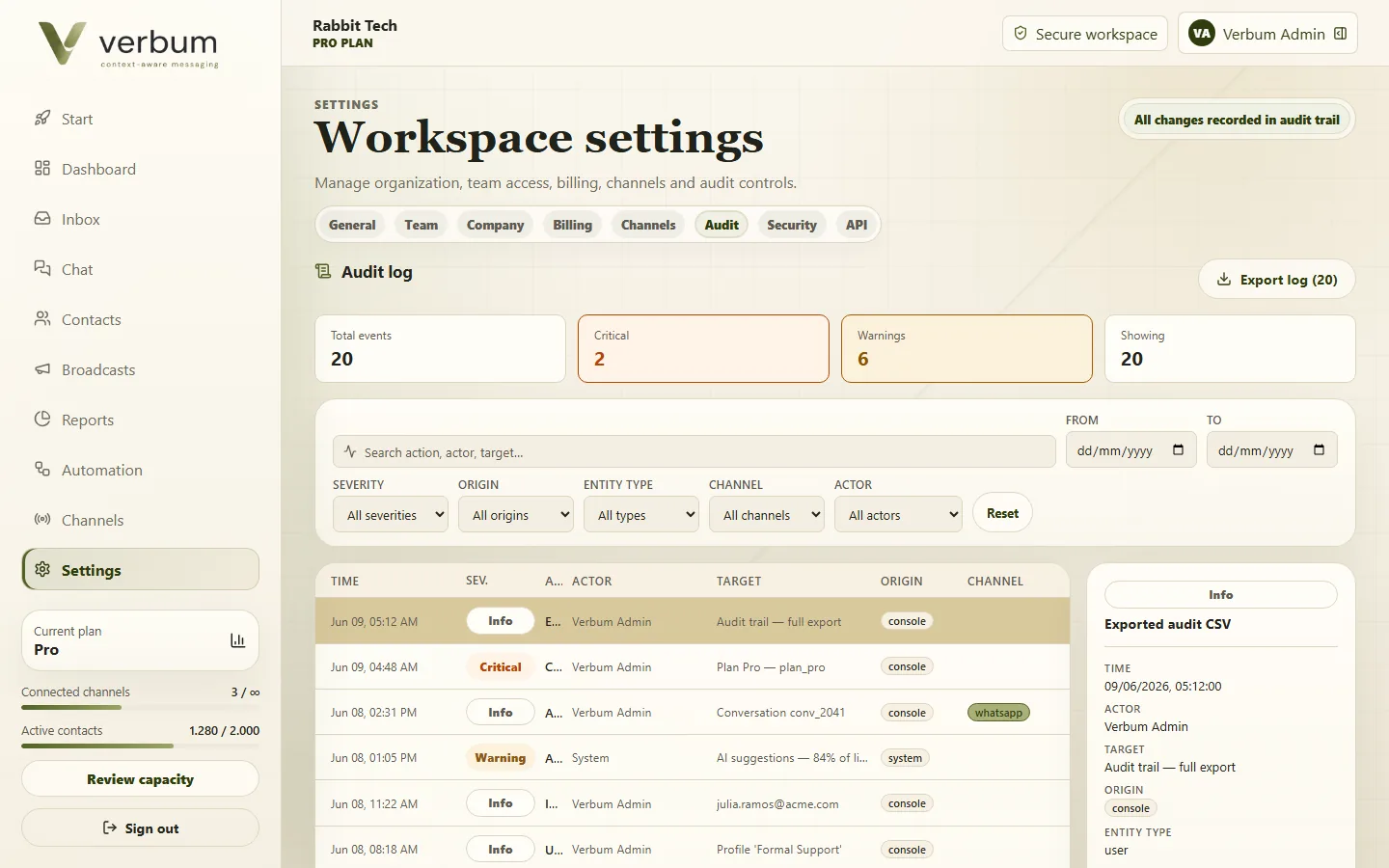
Task: Reset the audit log filters
Action: [1002, 513]
